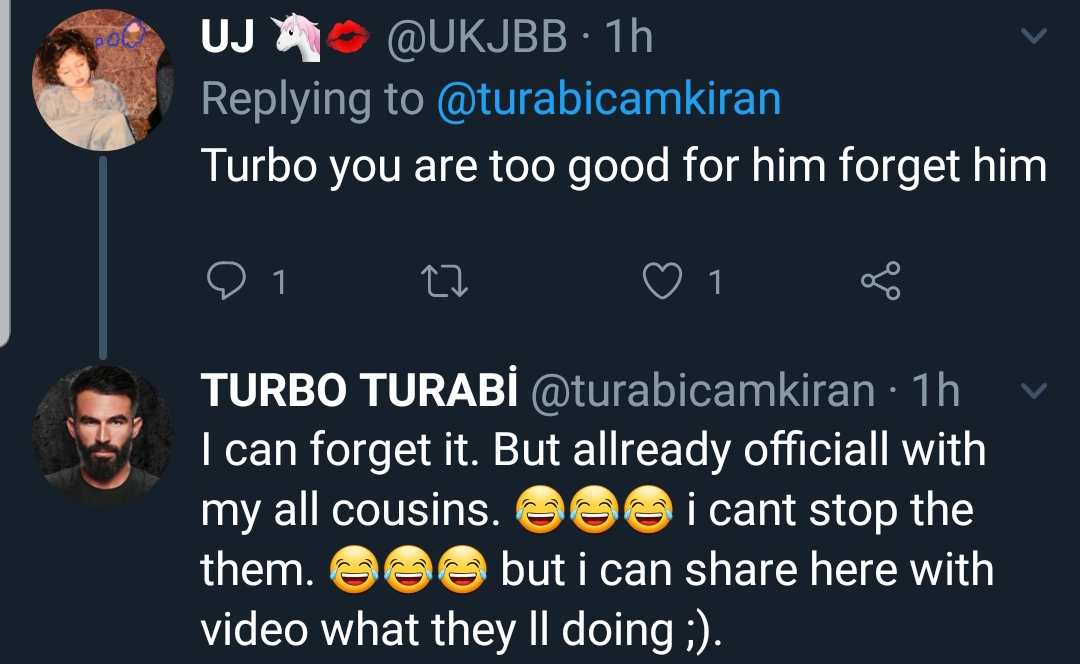This screenshot has width=1080, height=664.
Task: Expand options chevron on UJ's tweet
Action: tap(1033, 35)
